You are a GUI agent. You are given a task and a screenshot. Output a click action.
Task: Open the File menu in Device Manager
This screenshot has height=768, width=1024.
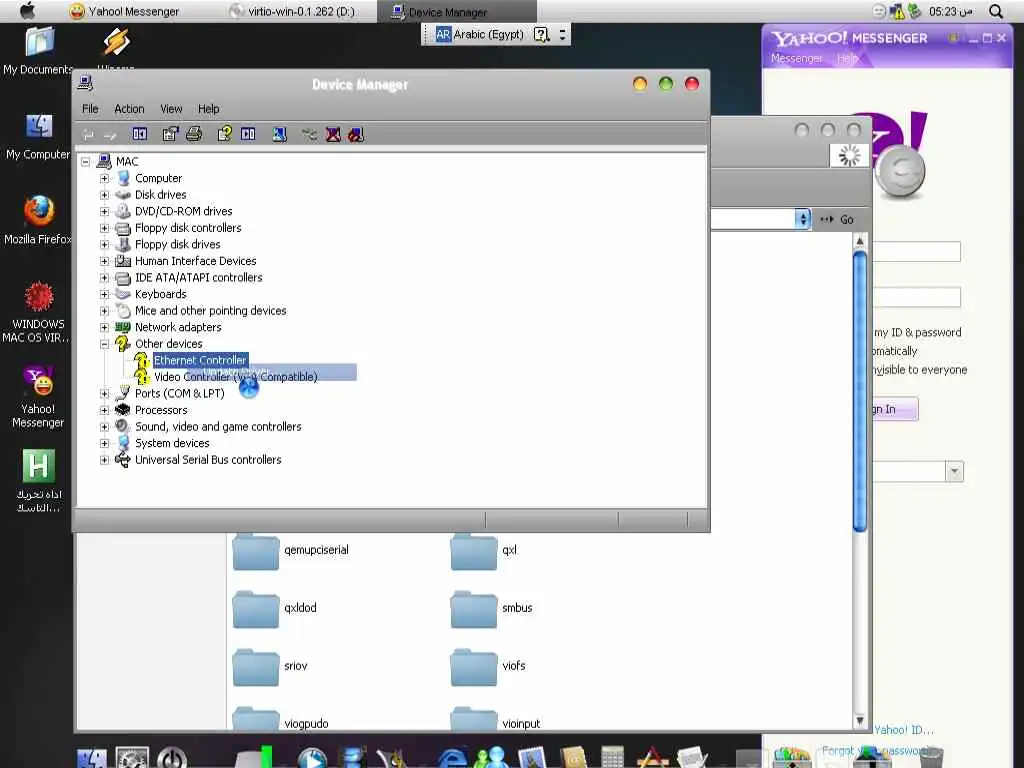tap(90, 109)
